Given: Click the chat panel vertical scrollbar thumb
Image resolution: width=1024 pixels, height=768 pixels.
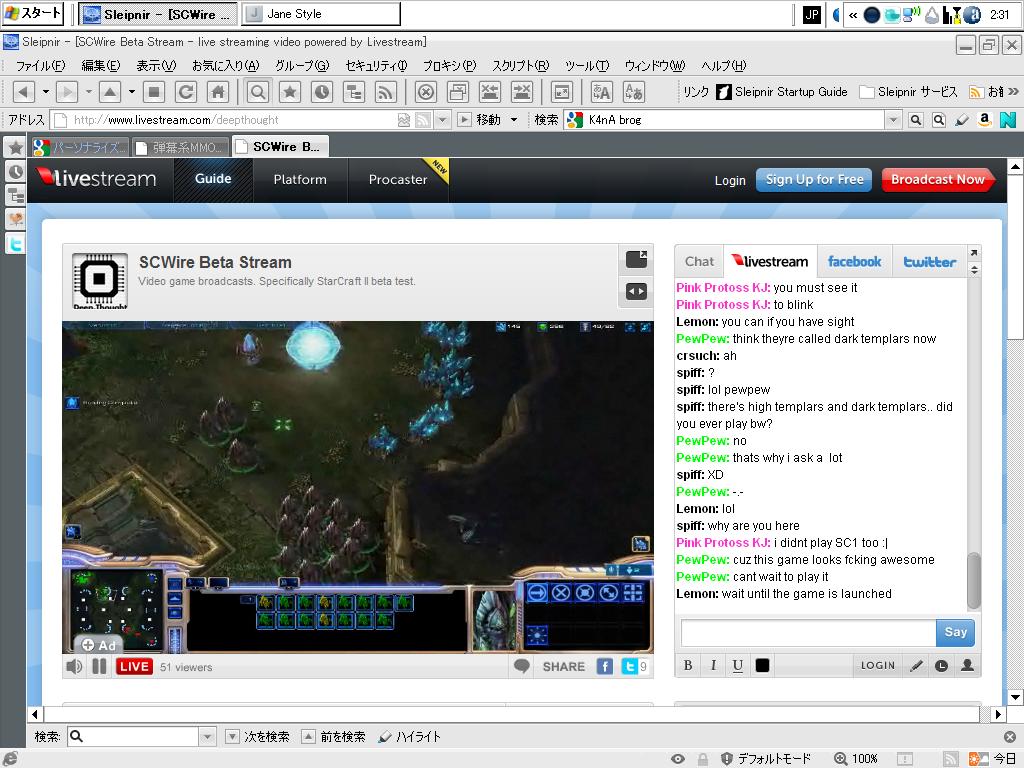Looking at the screenshot, I should 974,581.
